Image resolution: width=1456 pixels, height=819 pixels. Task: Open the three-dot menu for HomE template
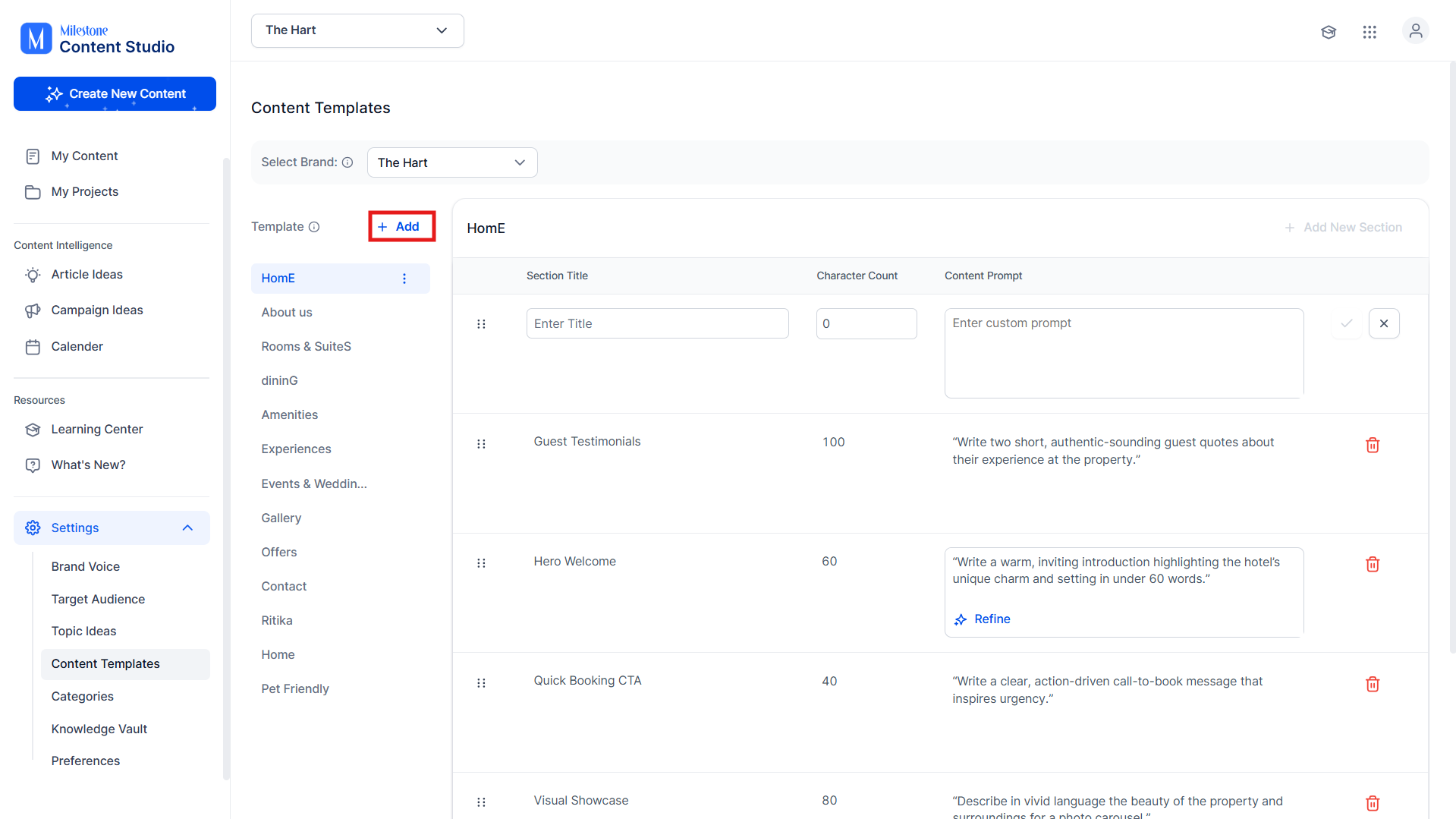click(x=404, y=279)
